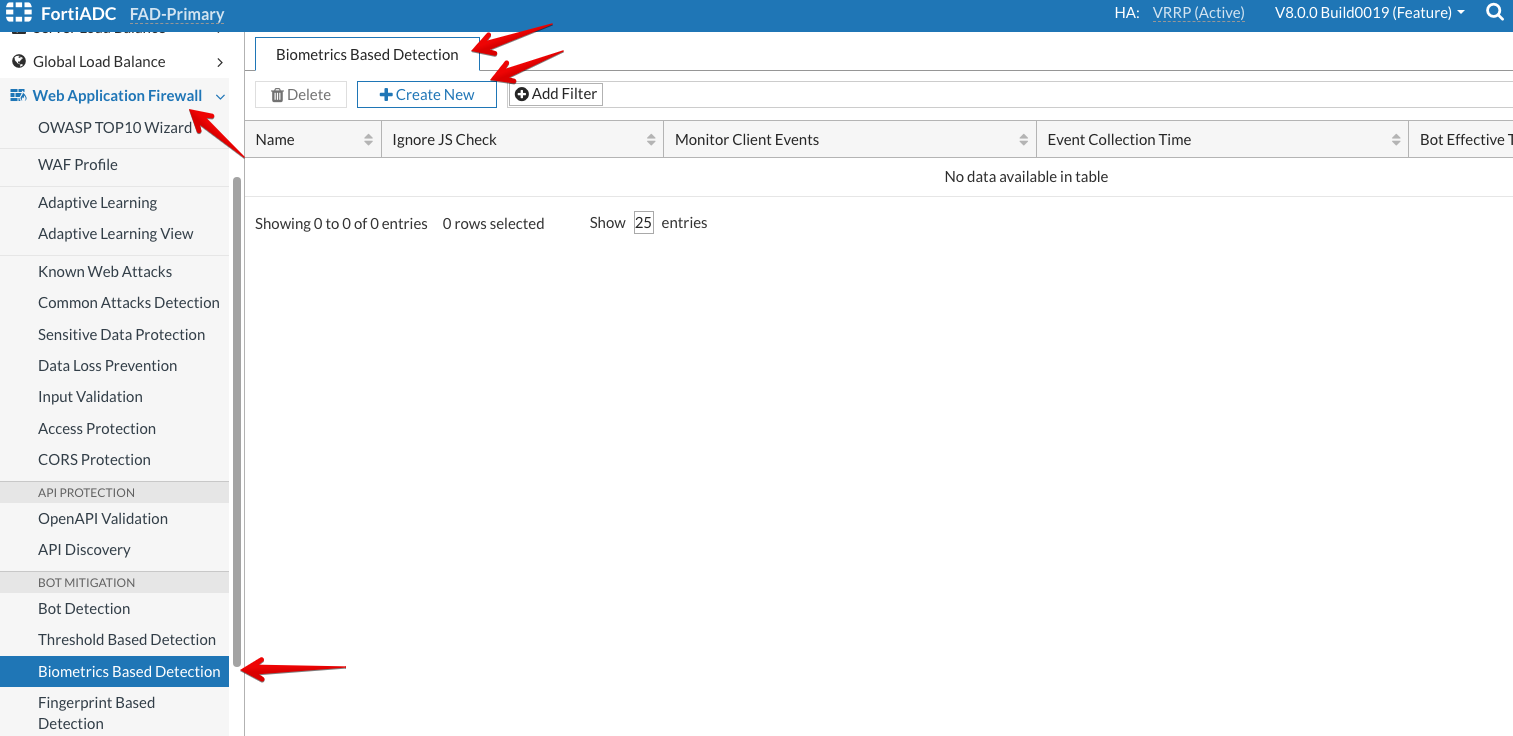Click the trash icon on Delete
Image resolution: width=1513 pixels, height=736 pixels.
coord(277,95)
